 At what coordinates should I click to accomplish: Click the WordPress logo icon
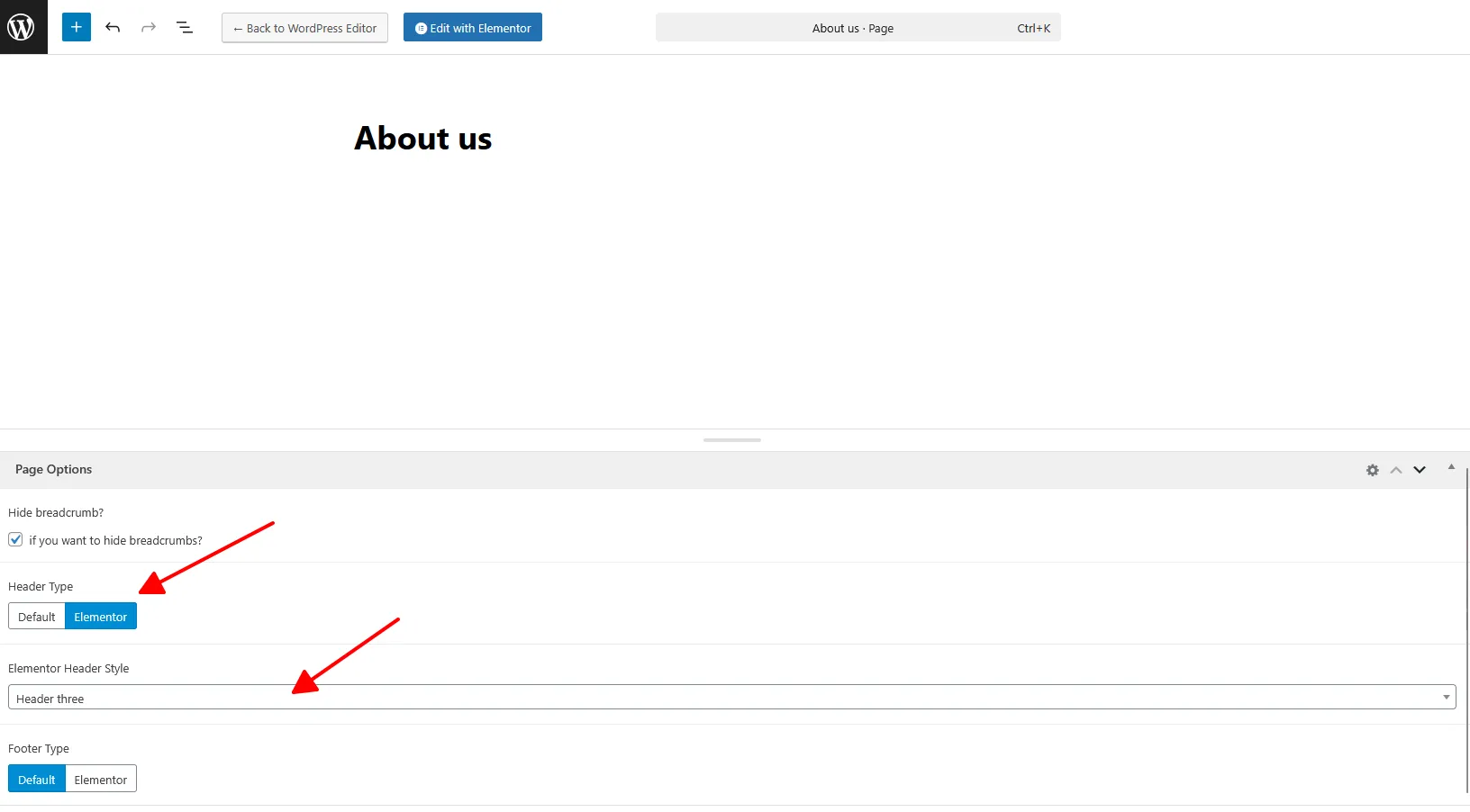(x=23, y=27)
